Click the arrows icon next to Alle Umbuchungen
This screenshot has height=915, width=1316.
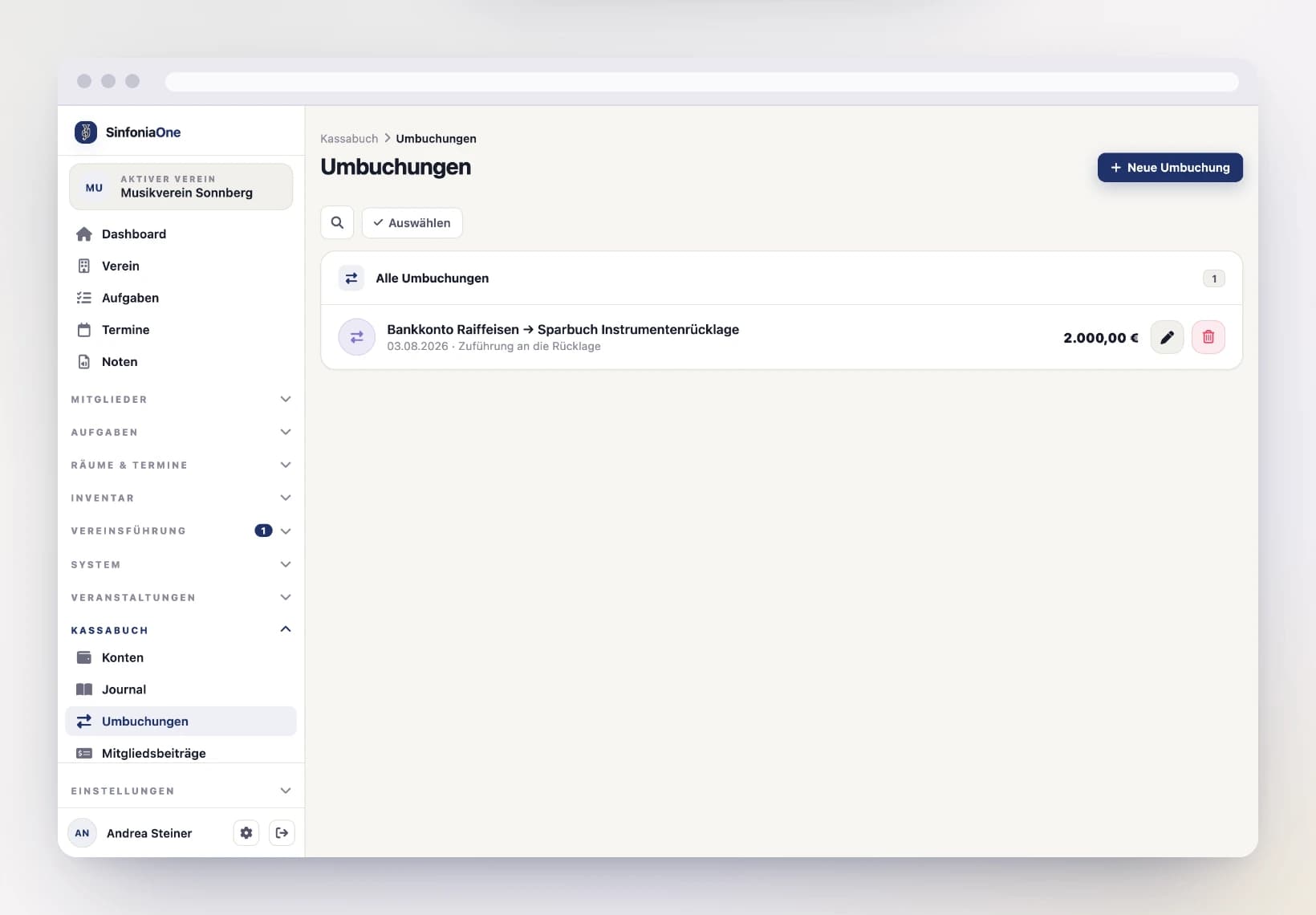(x=351, y=278)
